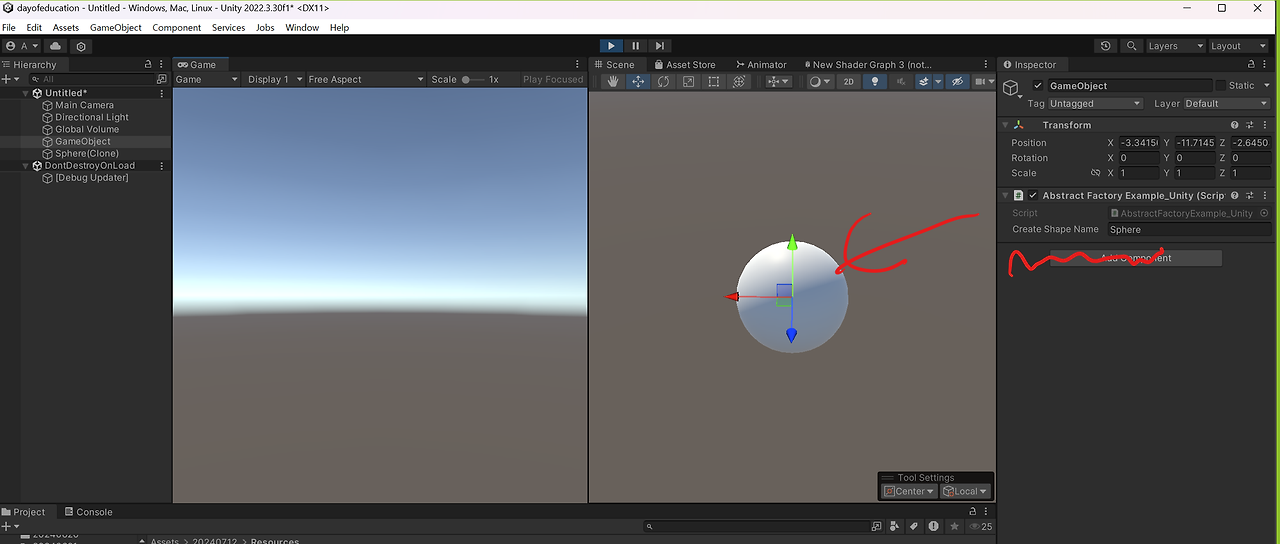Select the Scale tool in Scene toolbar
Image resolution: width=1280 pixels, height=544 pixels.
688,82
